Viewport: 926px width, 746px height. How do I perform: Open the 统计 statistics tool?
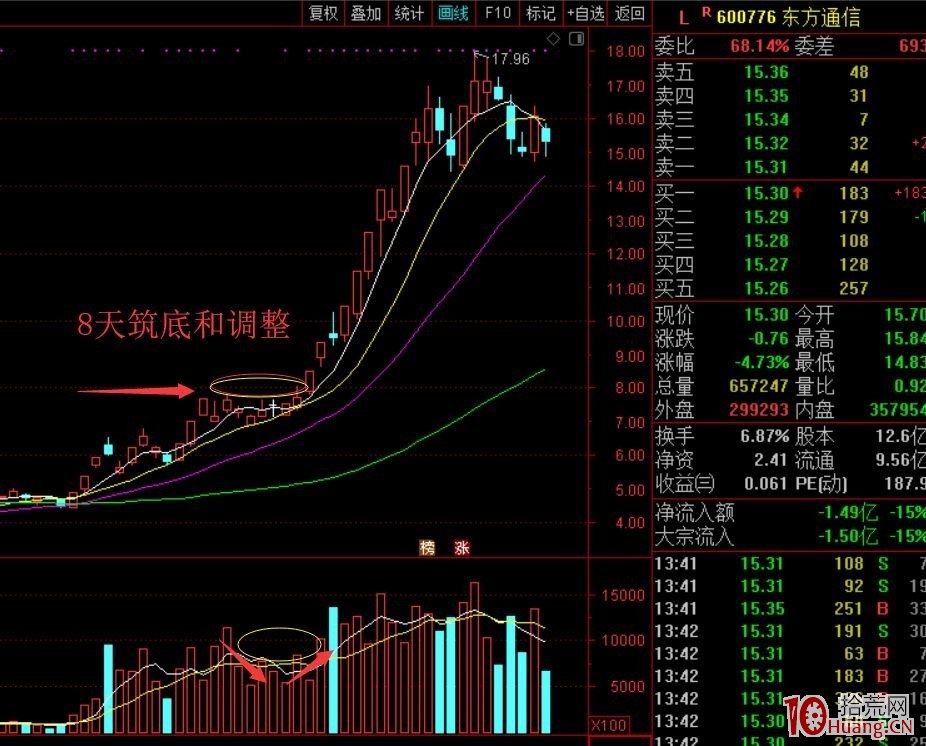click(409, 13)
